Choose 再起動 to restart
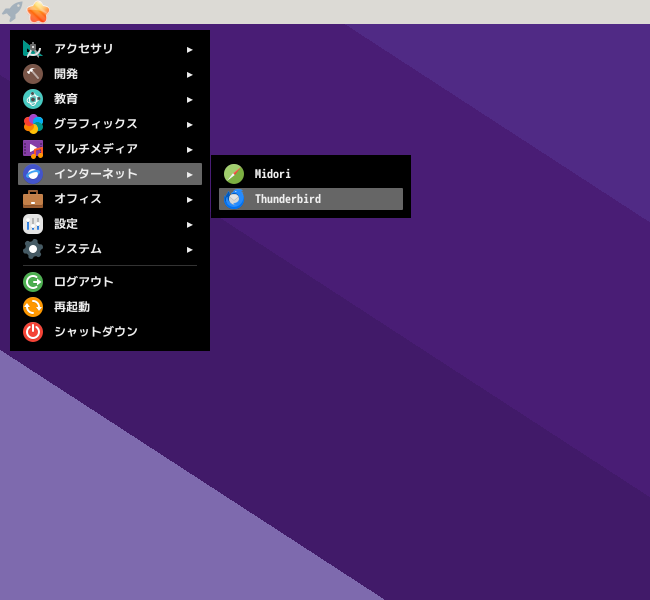Screen dimensions: 650x600 click(110, 307)
